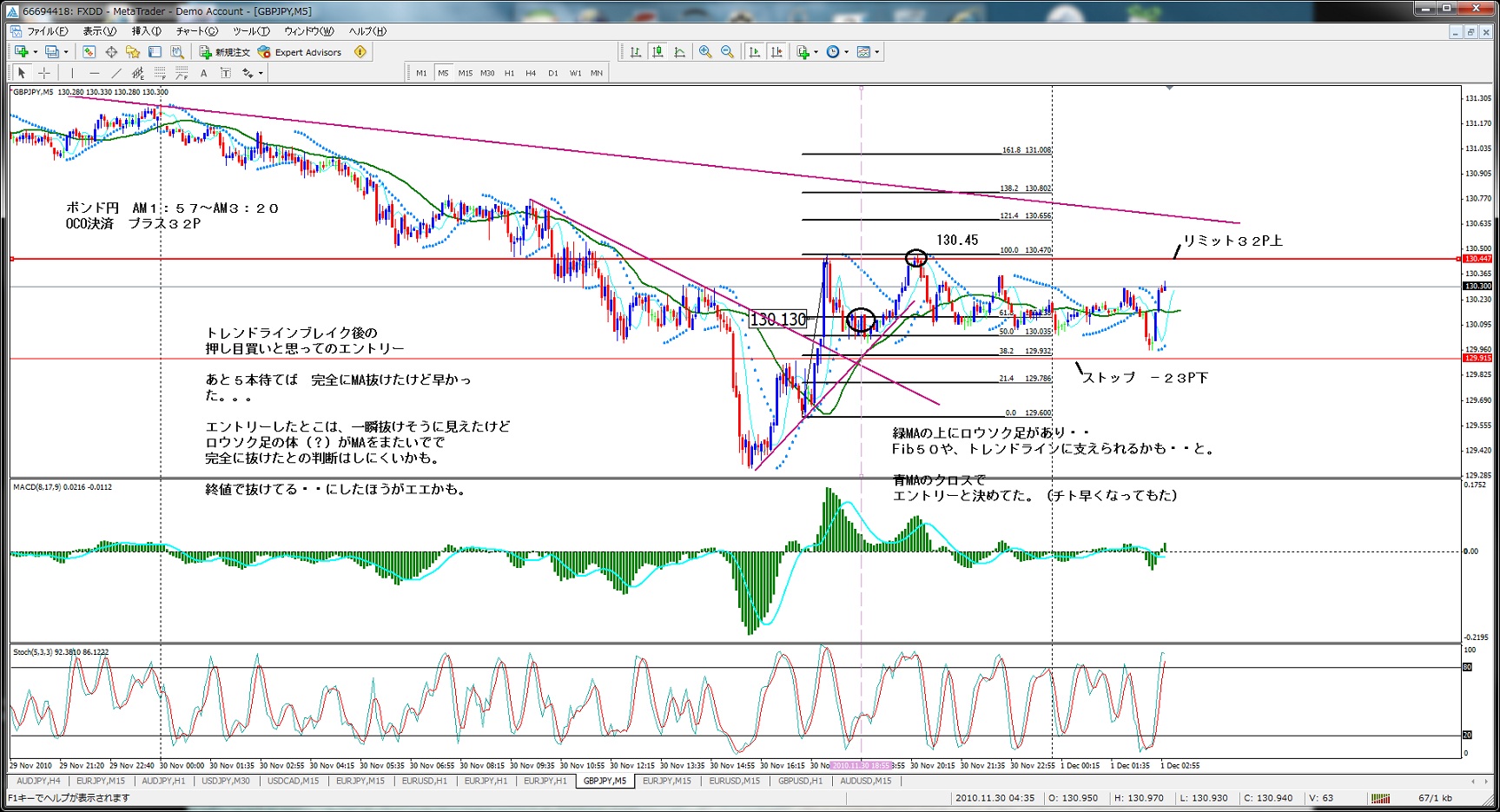The height and width of the screenshot is (812, 1500).
Task: Open the Strategy Tester
Action: (176, 52)
